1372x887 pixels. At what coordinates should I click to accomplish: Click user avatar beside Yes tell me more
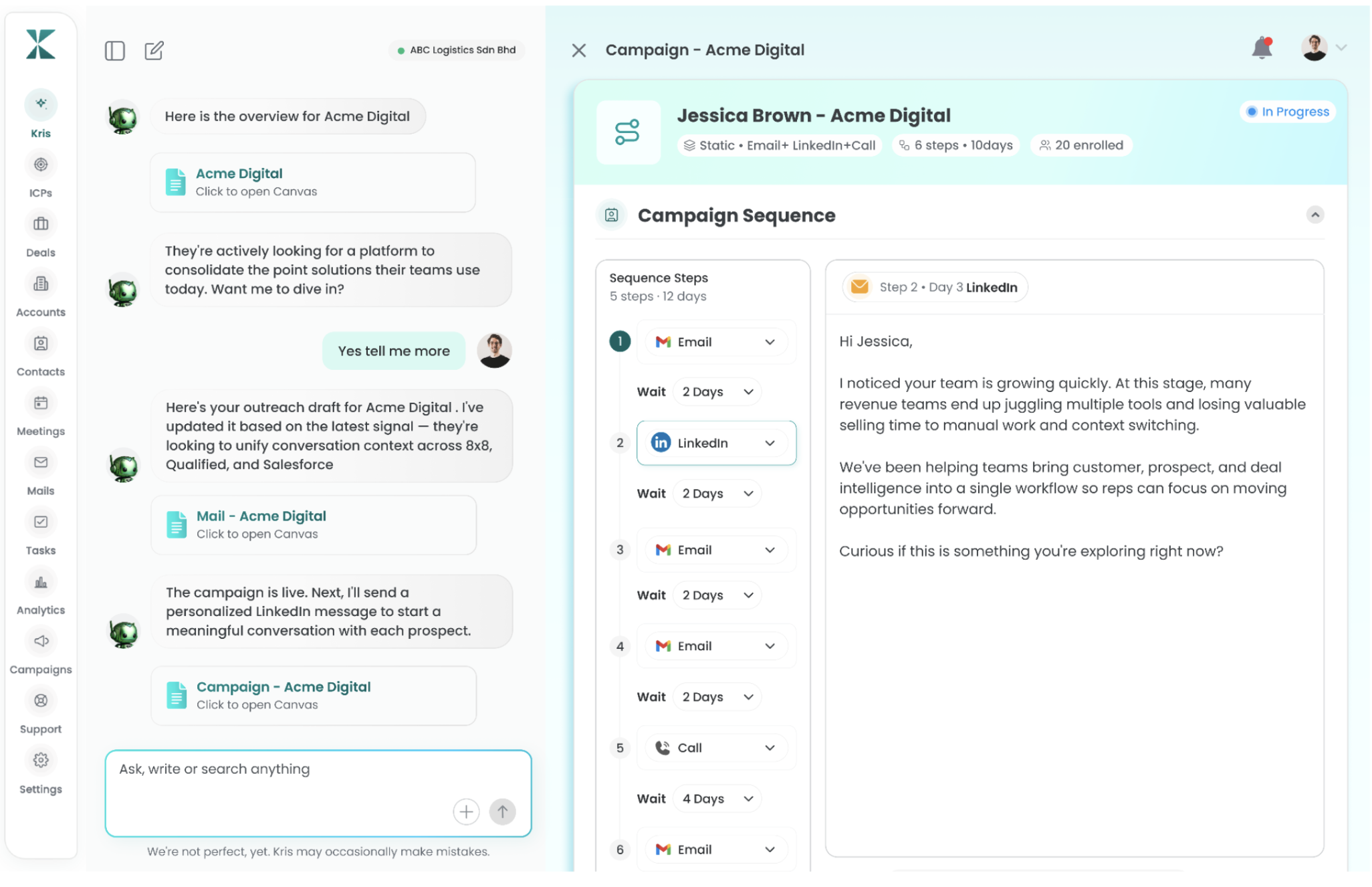(495, 351)
